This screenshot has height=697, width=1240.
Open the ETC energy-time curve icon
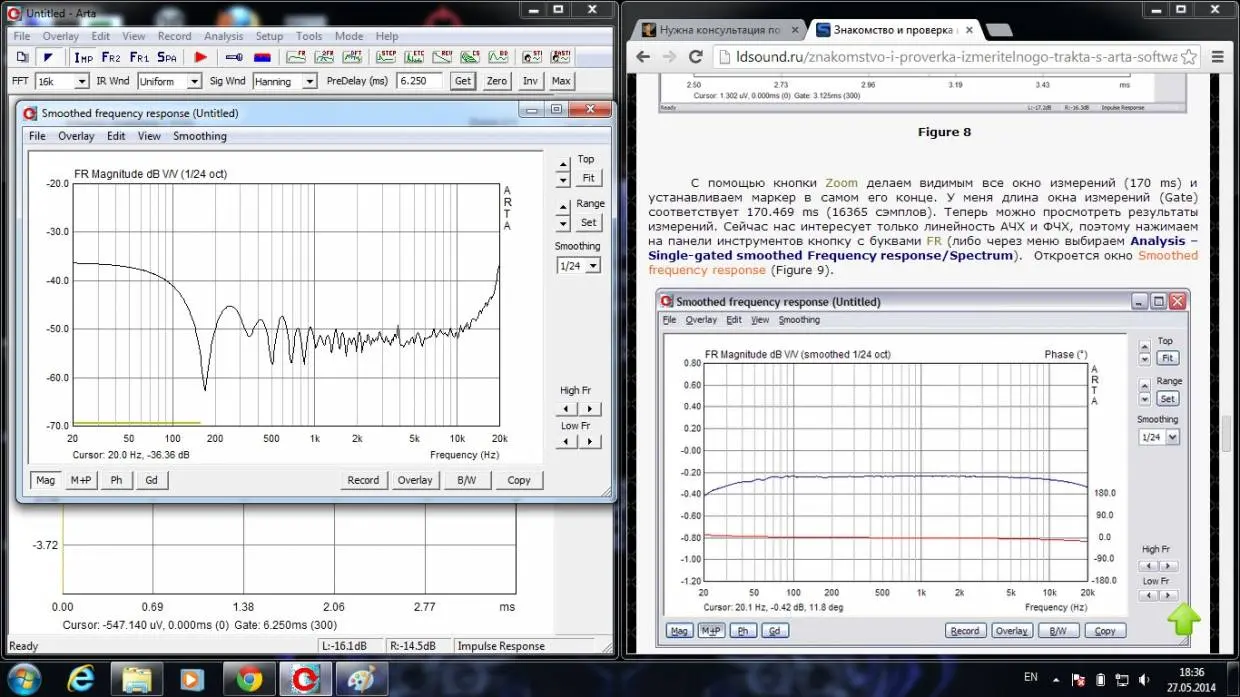click(414, 57)
